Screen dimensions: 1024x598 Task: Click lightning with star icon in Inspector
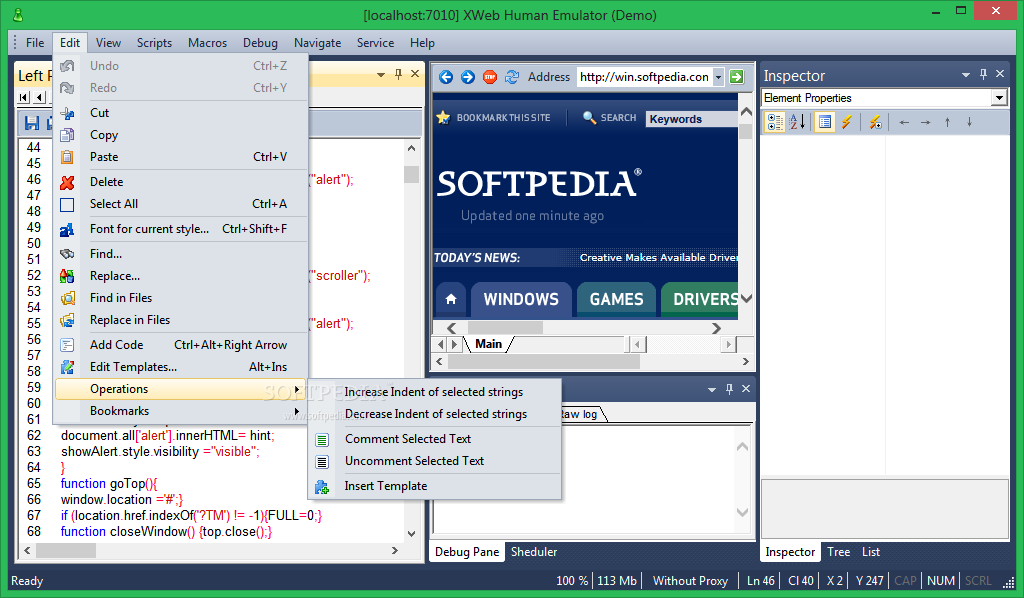875,122
